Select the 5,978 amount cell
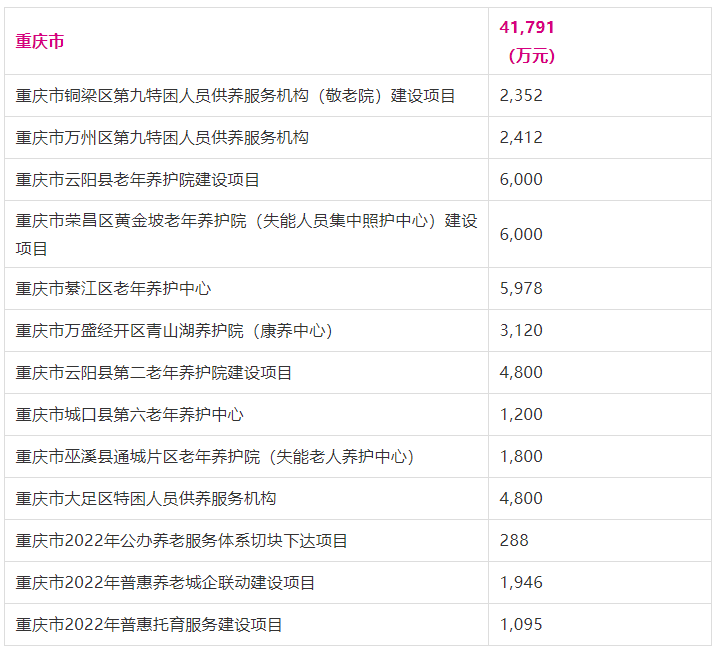This screenshot has height=656, width=718. [x=521, y=288]
